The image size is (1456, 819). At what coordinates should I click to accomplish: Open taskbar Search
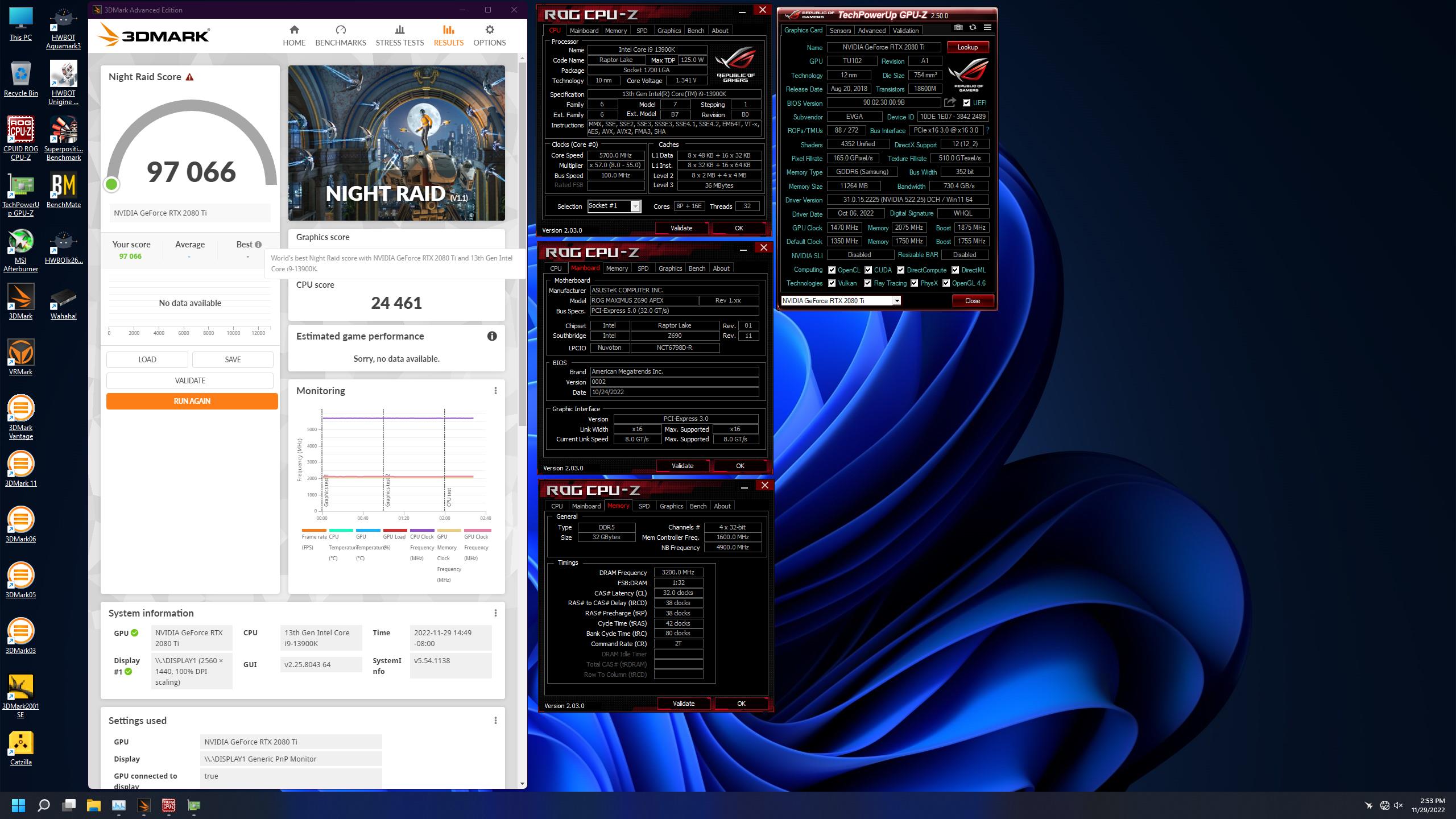pyautogui.click(x=43, y=805)
